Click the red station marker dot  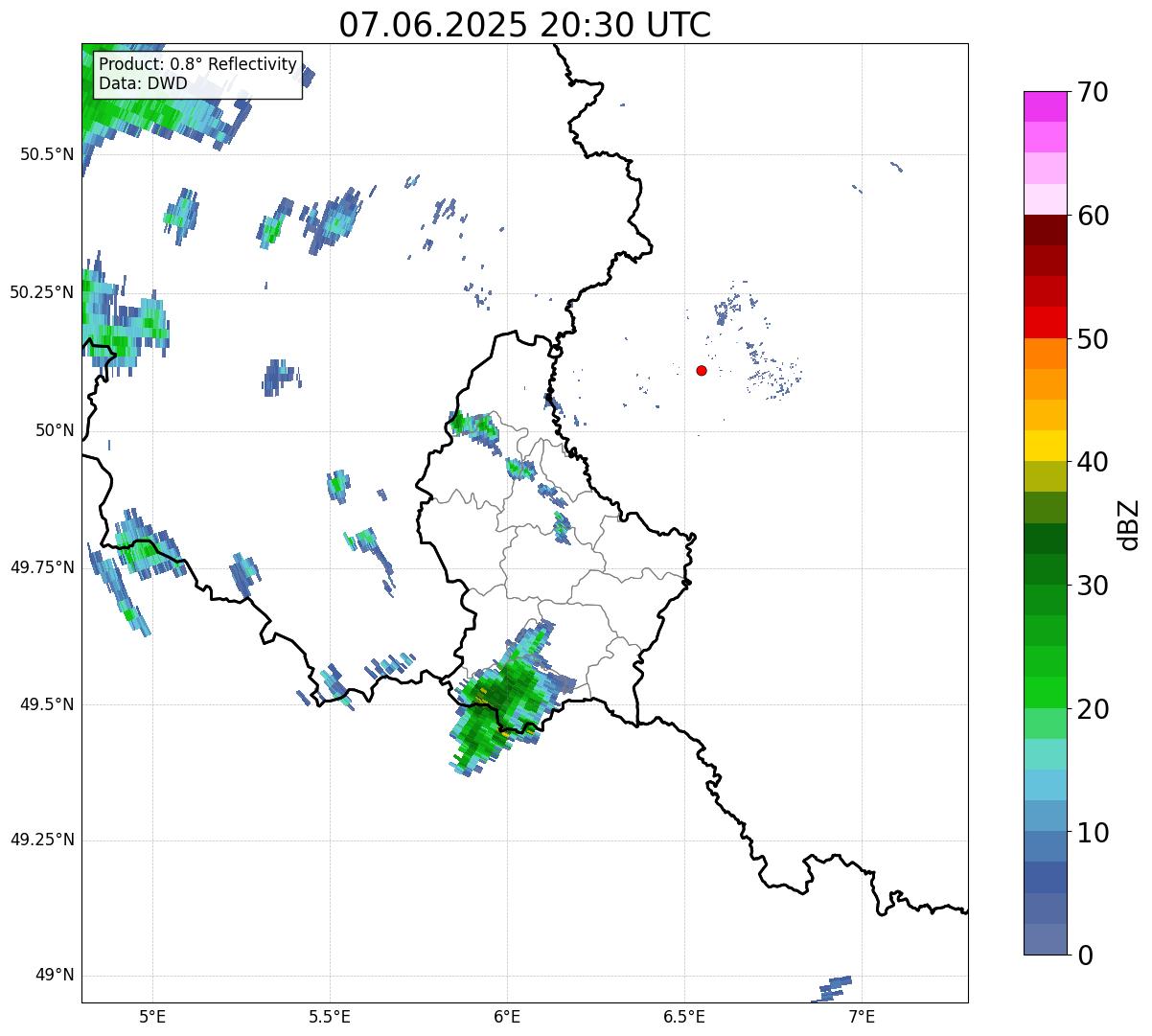[702, 370]
